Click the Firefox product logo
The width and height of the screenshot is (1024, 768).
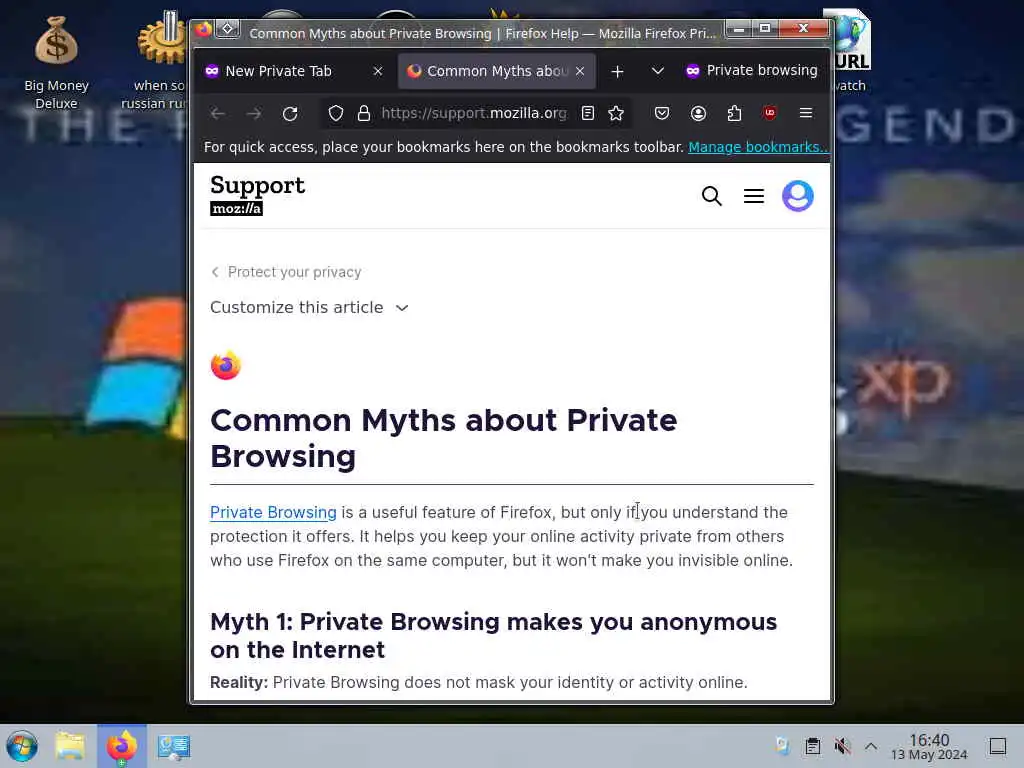tap(226, 365)
